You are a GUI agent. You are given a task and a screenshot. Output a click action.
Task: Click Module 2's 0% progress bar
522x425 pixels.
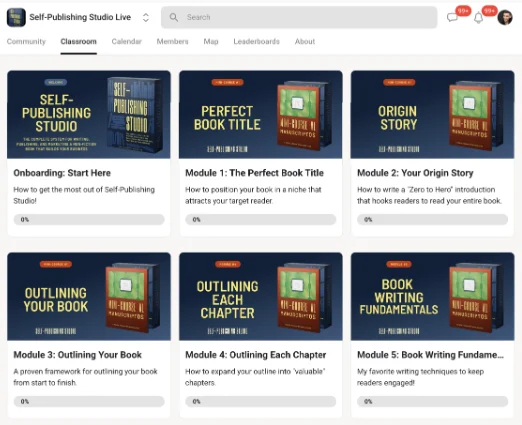click(x=432, y=220)
